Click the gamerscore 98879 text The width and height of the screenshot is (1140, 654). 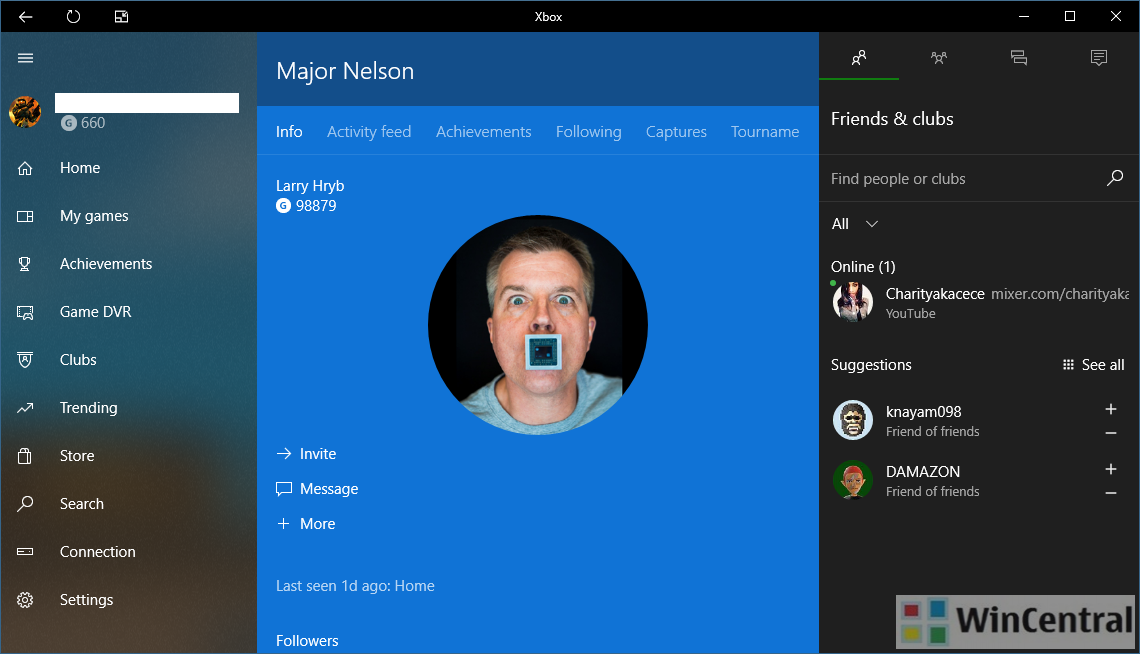(x=316, y=206)
